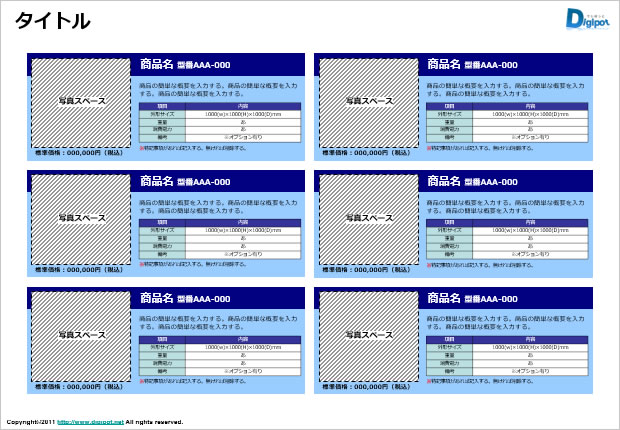Image resolution: width=620 pixels, height=430 pixels.
Task: Open the www.digipot.net link in footer
Action: 90,422
